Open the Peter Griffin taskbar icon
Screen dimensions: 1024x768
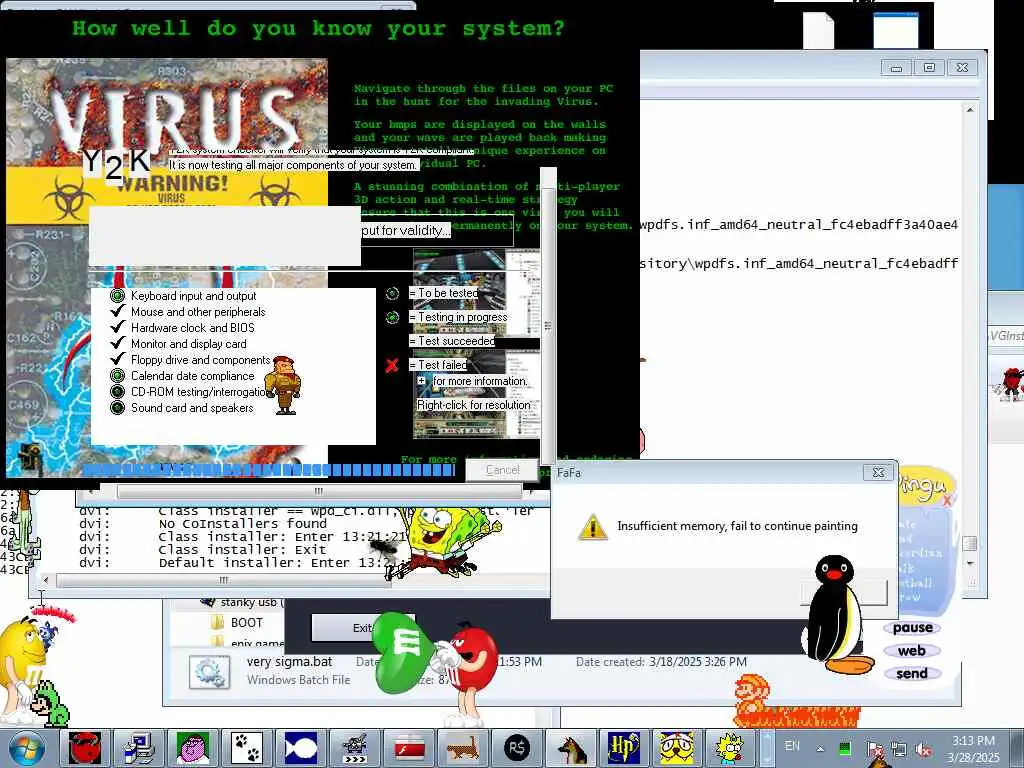click(x=193, y=748)
